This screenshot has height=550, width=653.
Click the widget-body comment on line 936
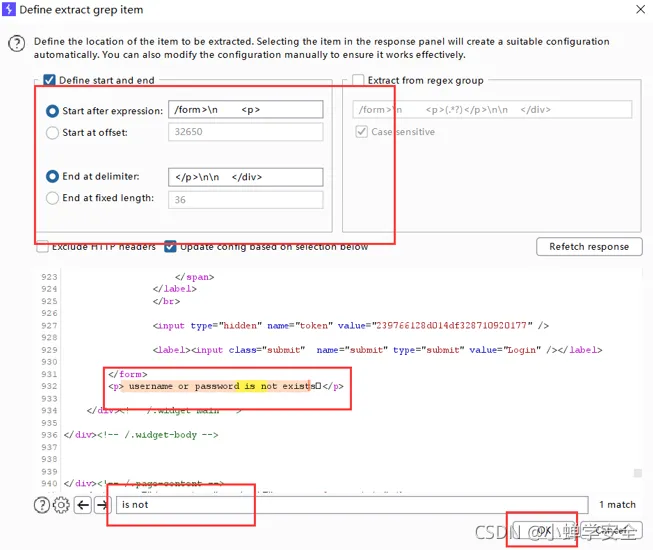click(x=157, y=435)
